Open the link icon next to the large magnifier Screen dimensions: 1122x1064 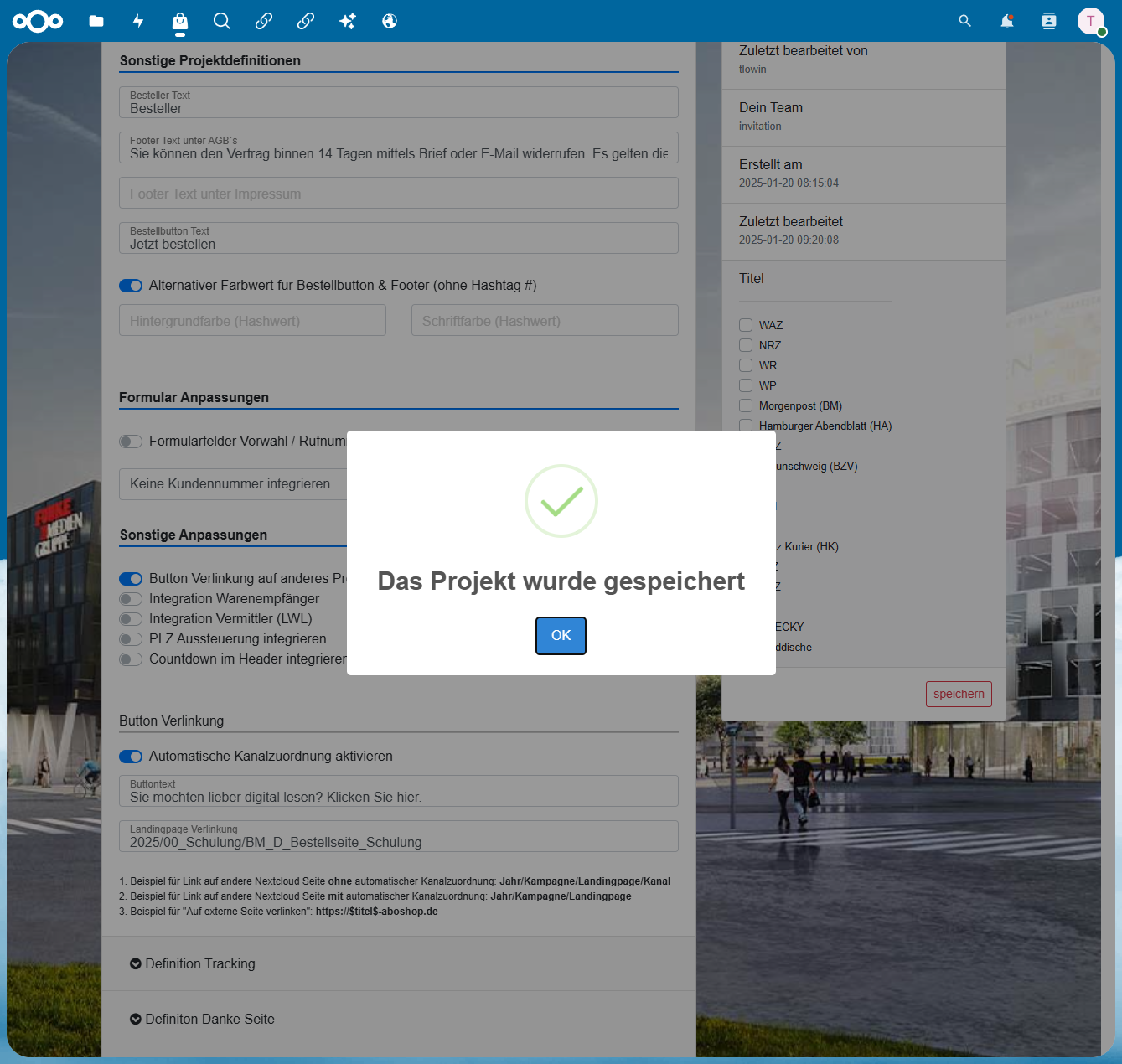pos(264,21)
